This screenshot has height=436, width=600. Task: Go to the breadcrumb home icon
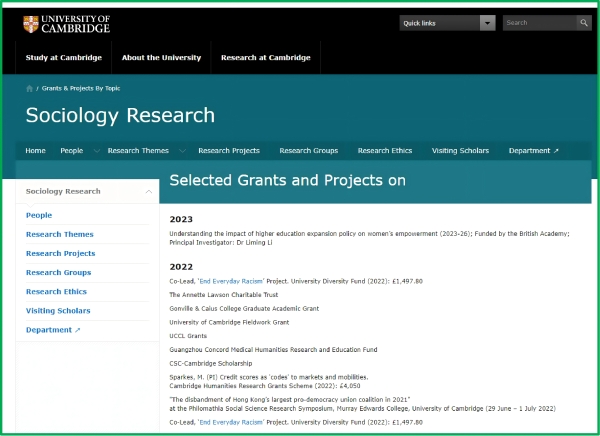[29, 88]
